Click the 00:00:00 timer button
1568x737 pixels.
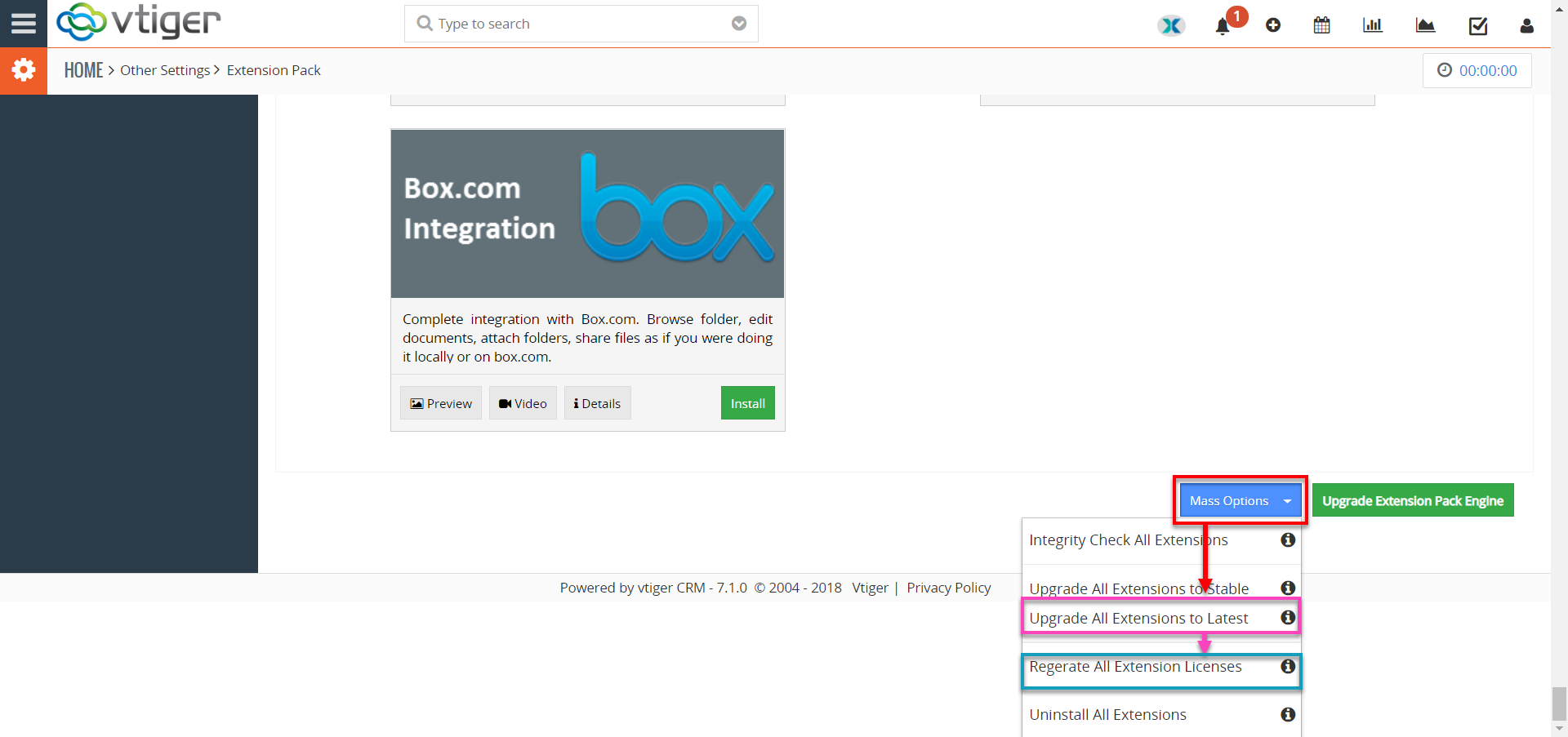[x=1477, y=70]
